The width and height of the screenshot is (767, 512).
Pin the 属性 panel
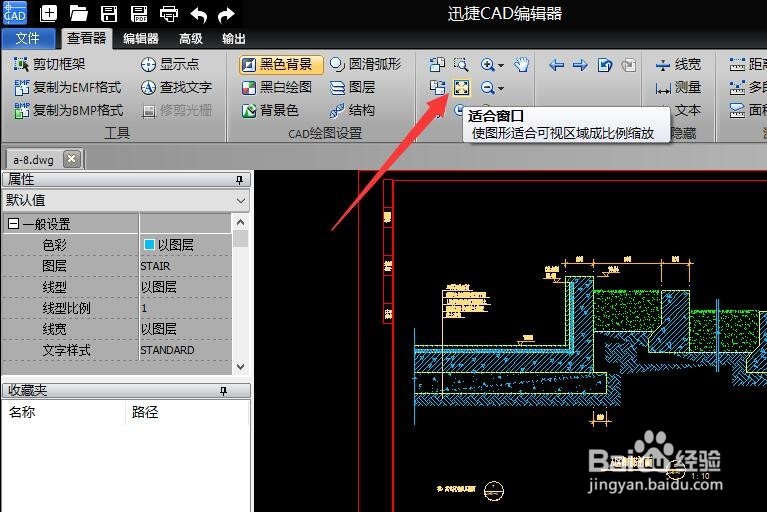239,180
